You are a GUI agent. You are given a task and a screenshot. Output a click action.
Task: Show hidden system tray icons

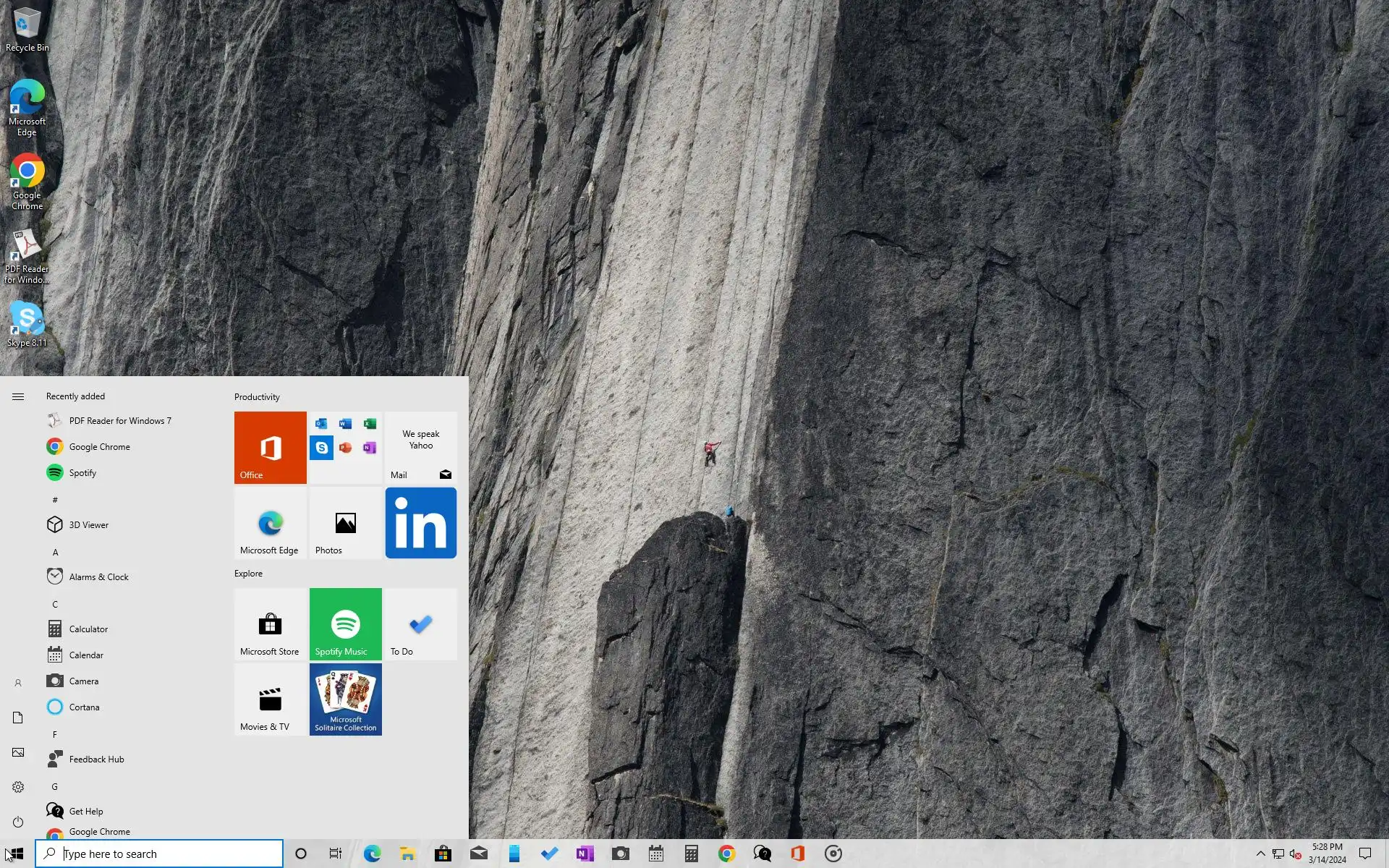point(1260,854)
